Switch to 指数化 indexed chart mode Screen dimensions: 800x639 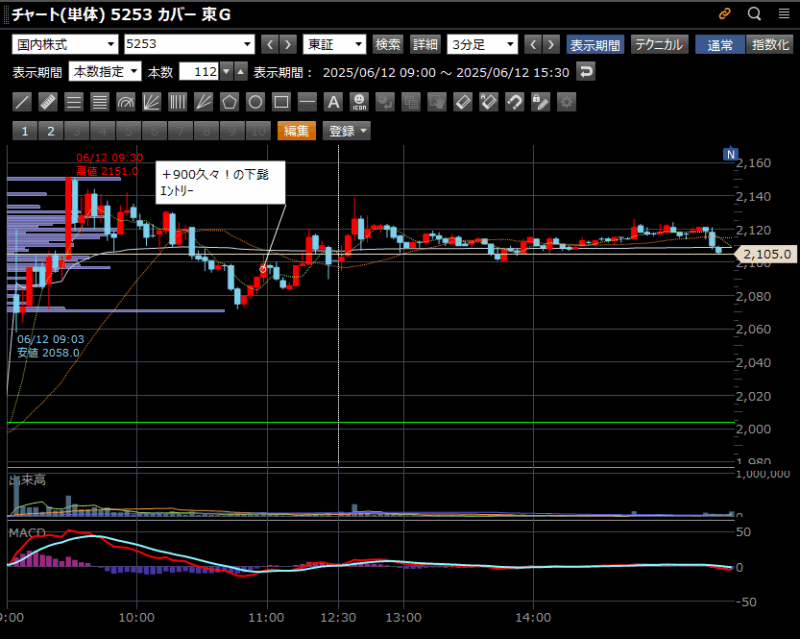[770, 44]
